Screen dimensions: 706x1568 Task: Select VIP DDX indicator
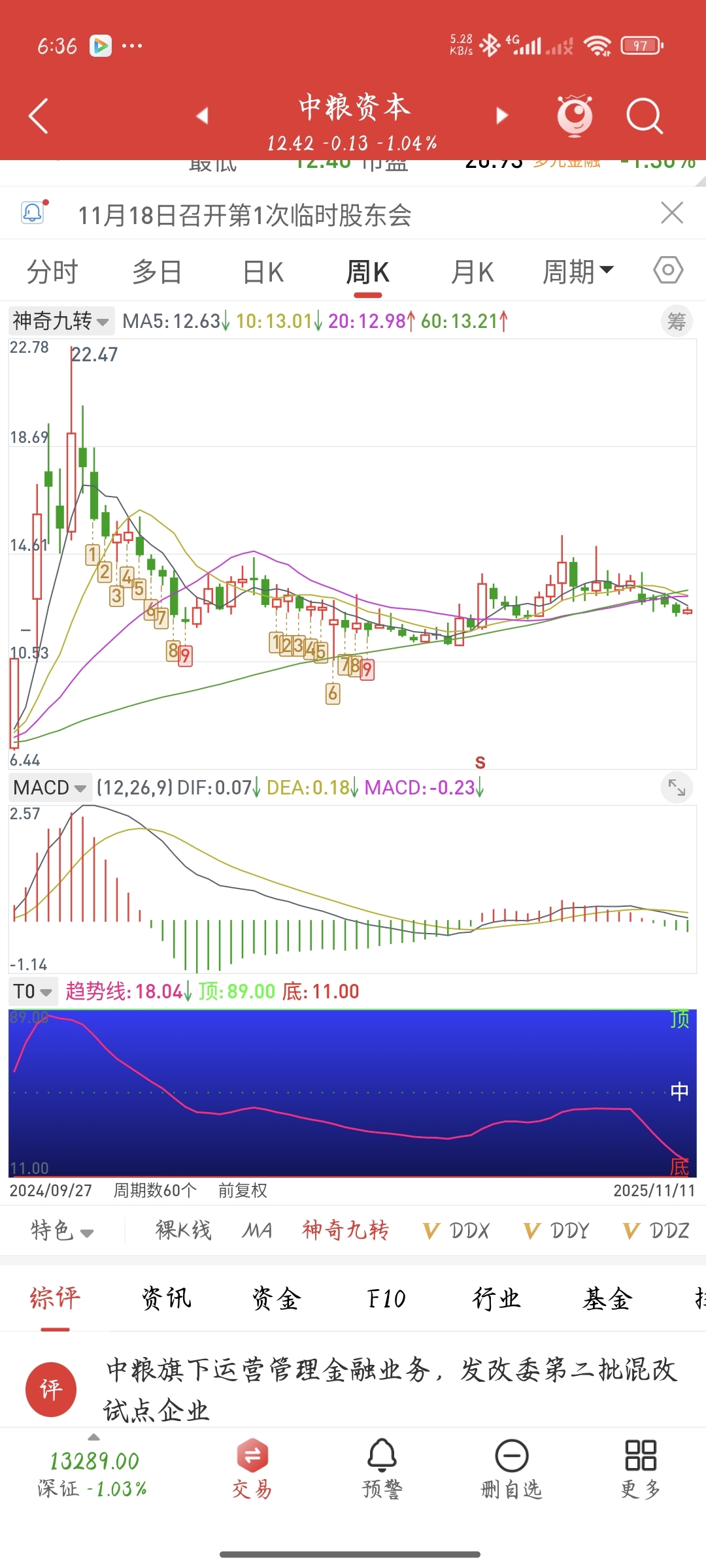click(456, 1231)
